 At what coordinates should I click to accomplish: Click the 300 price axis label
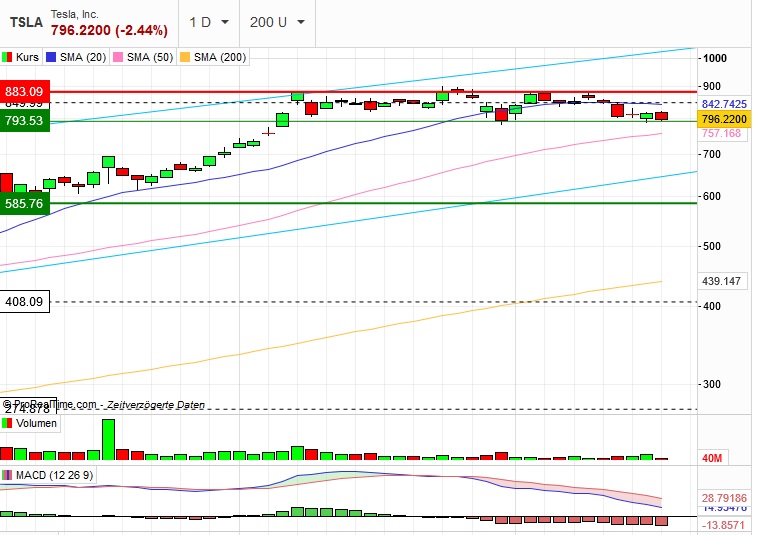pyautogui.click(x=712, y=384)
